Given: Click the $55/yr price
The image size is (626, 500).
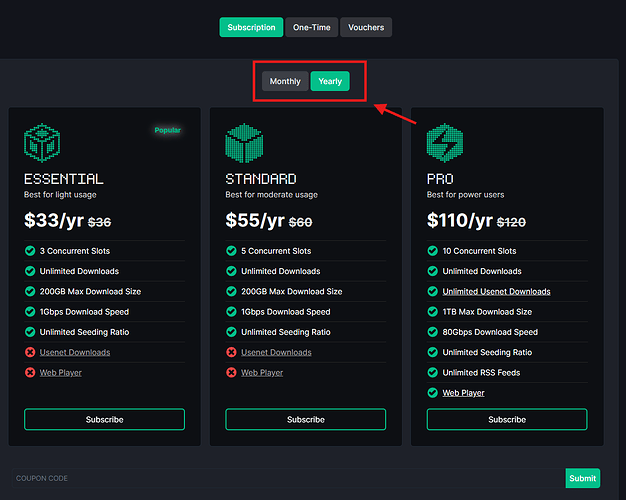Looking at the screenshot, I should click(255, 220).
